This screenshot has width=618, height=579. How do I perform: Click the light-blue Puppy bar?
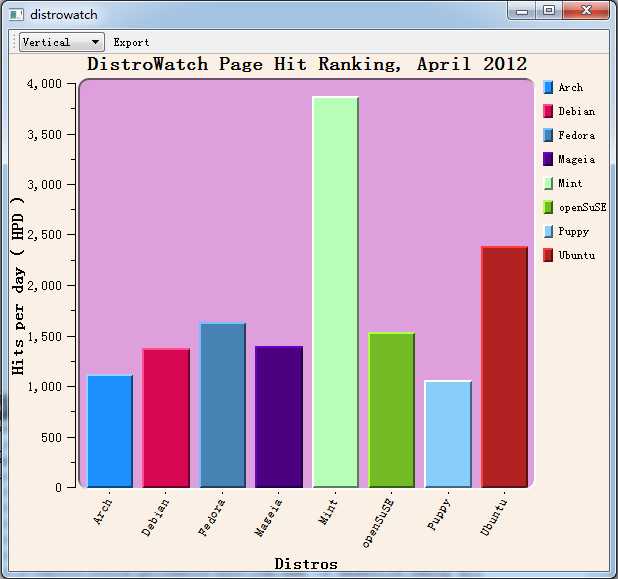[x=448, y=434]
